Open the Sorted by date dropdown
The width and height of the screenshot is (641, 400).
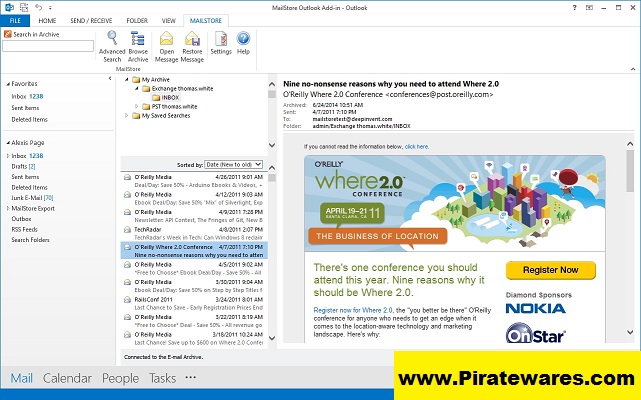pos(233,164)
